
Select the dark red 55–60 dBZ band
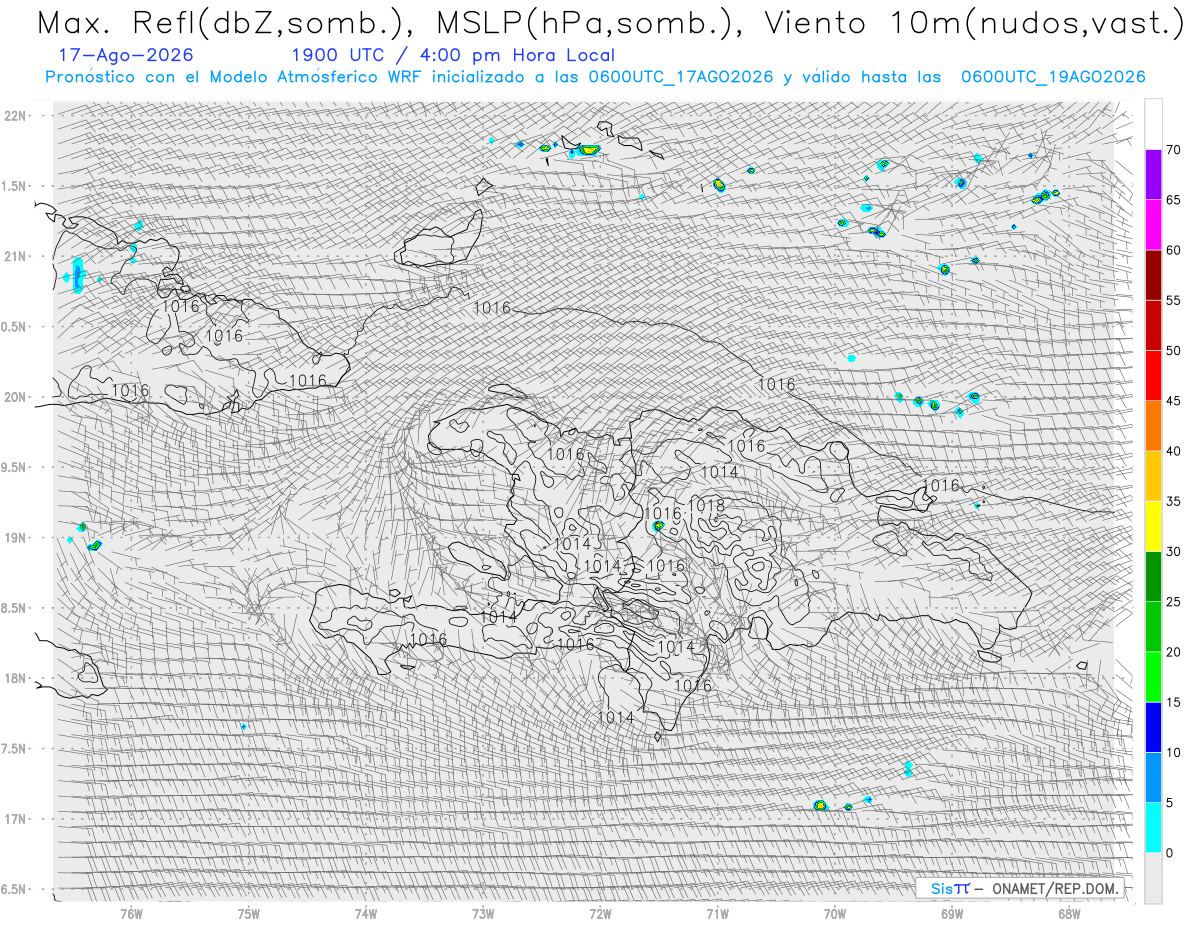[x=1153, y=275]
